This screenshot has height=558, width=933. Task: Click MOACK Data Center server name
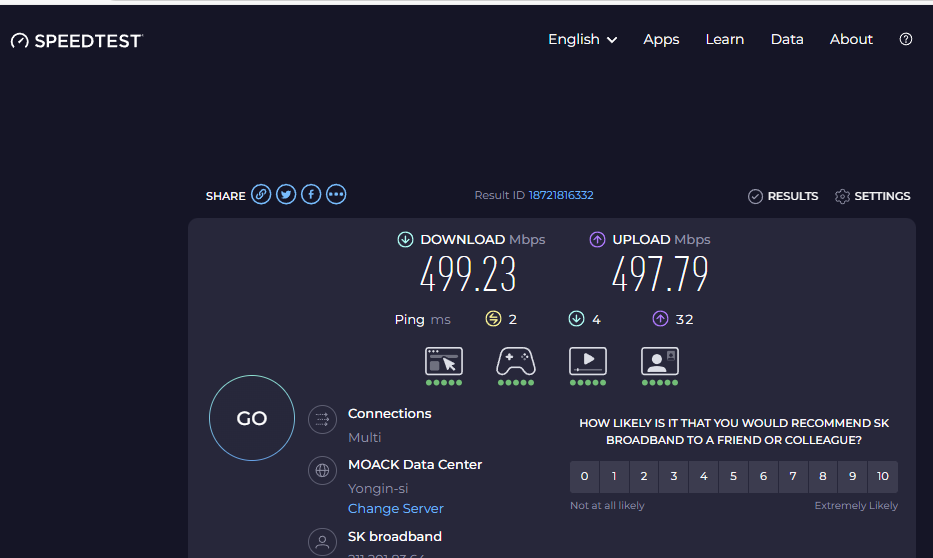pos(415,465)
